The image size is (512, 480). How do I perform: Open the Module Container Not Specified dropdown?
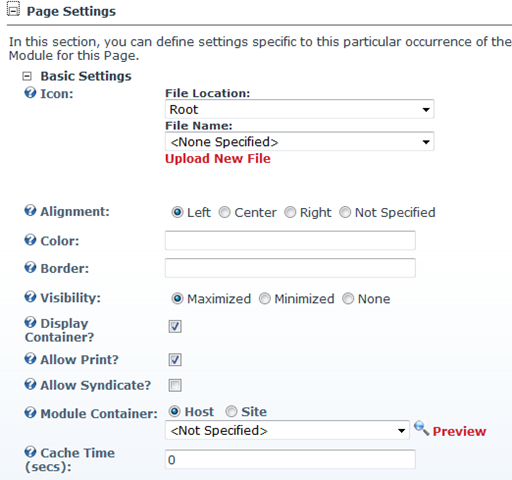[x=287, y=430]
